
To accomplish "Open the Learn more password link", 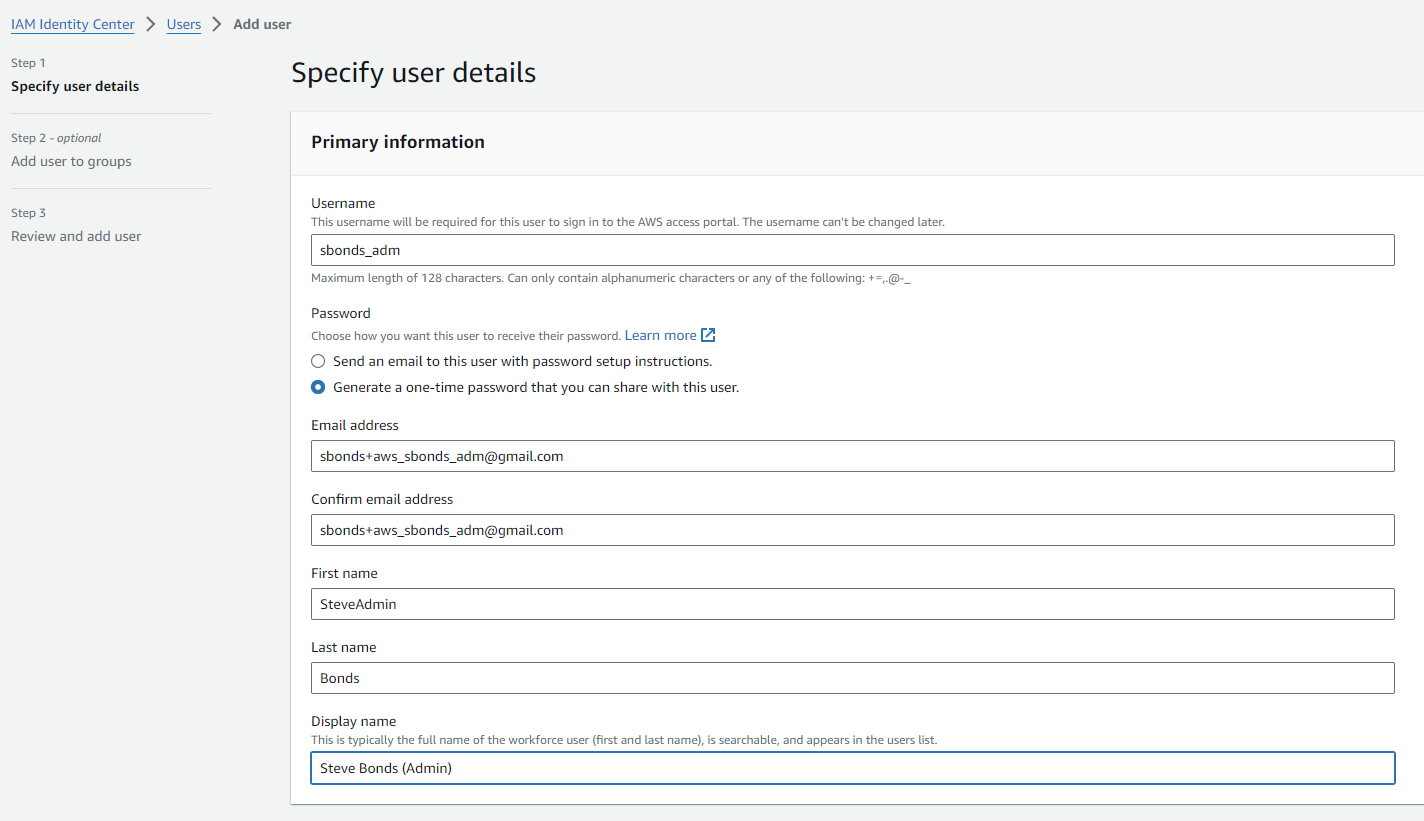I will pyautogui.click(x=660, y=335).
